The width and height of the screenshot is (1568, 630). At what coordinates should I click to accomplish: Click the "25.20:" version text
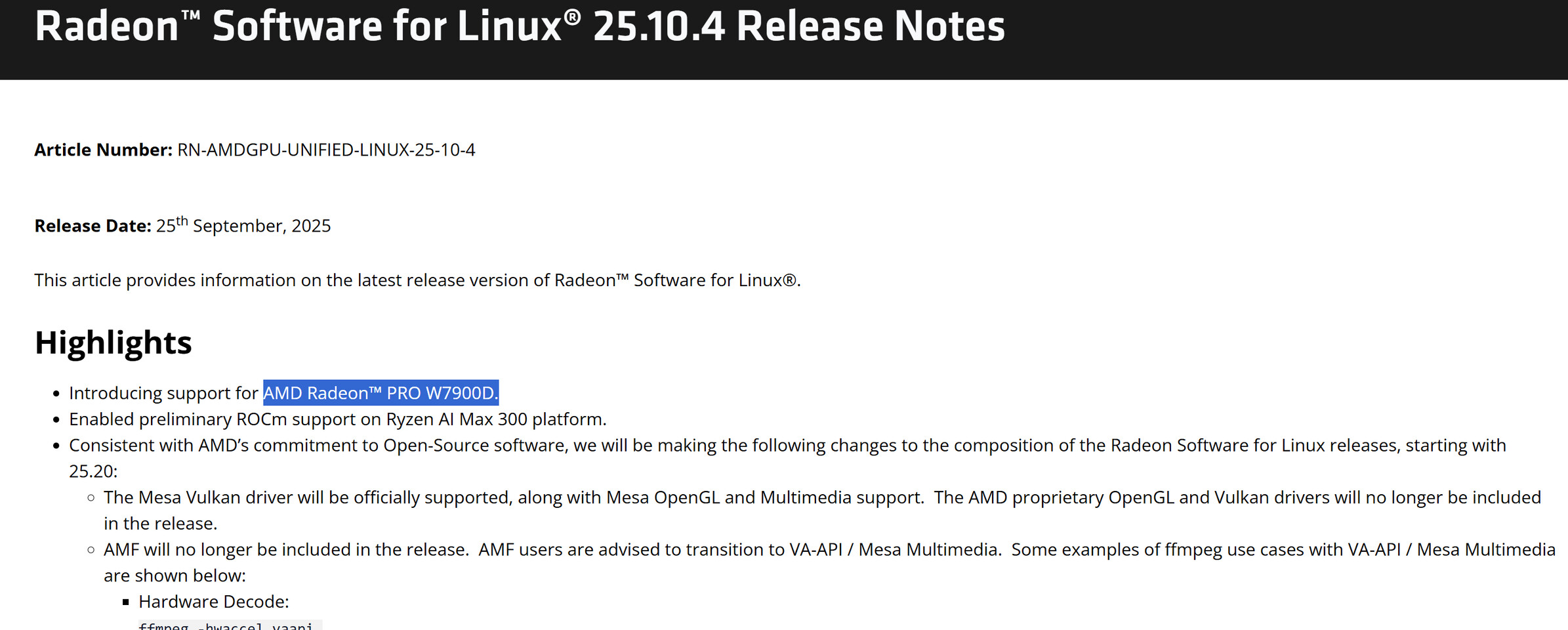click(x=93, y=471)
